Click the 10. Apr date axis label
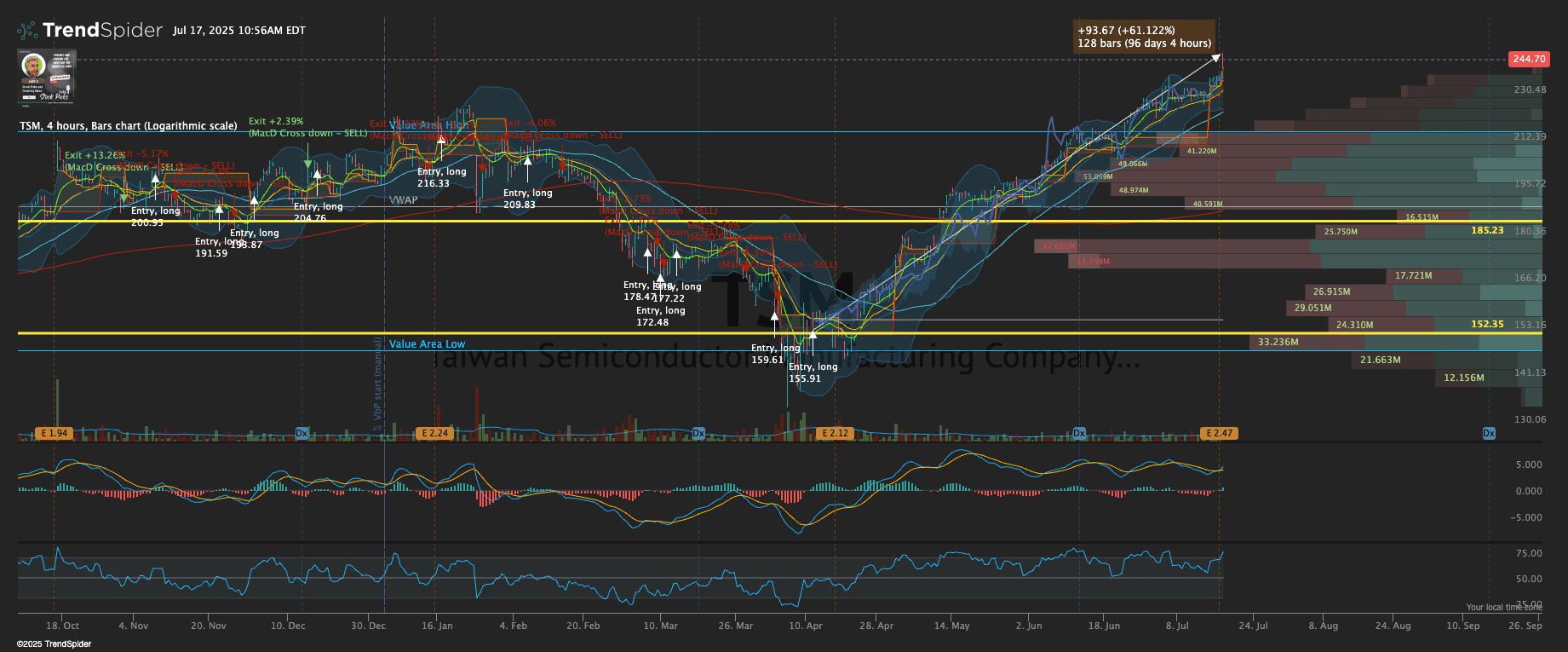Screen dimensions: 1568x652 (x=806, y=626)
